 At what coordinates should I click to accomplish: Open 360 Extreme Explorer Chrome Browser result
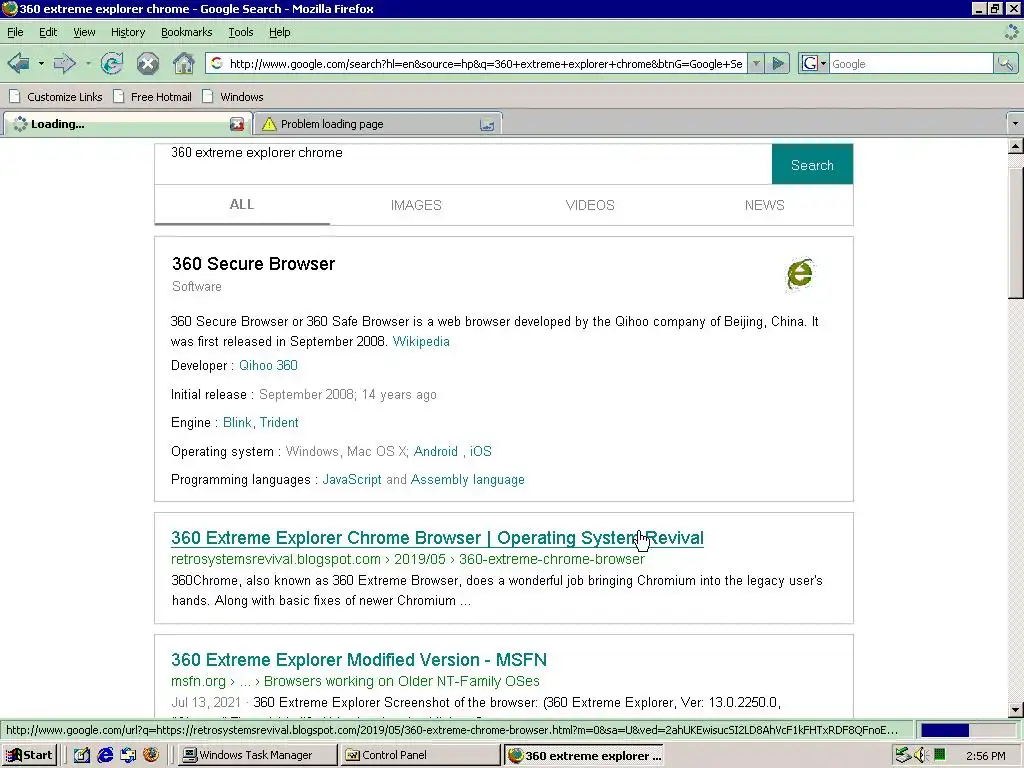[438, 538]
